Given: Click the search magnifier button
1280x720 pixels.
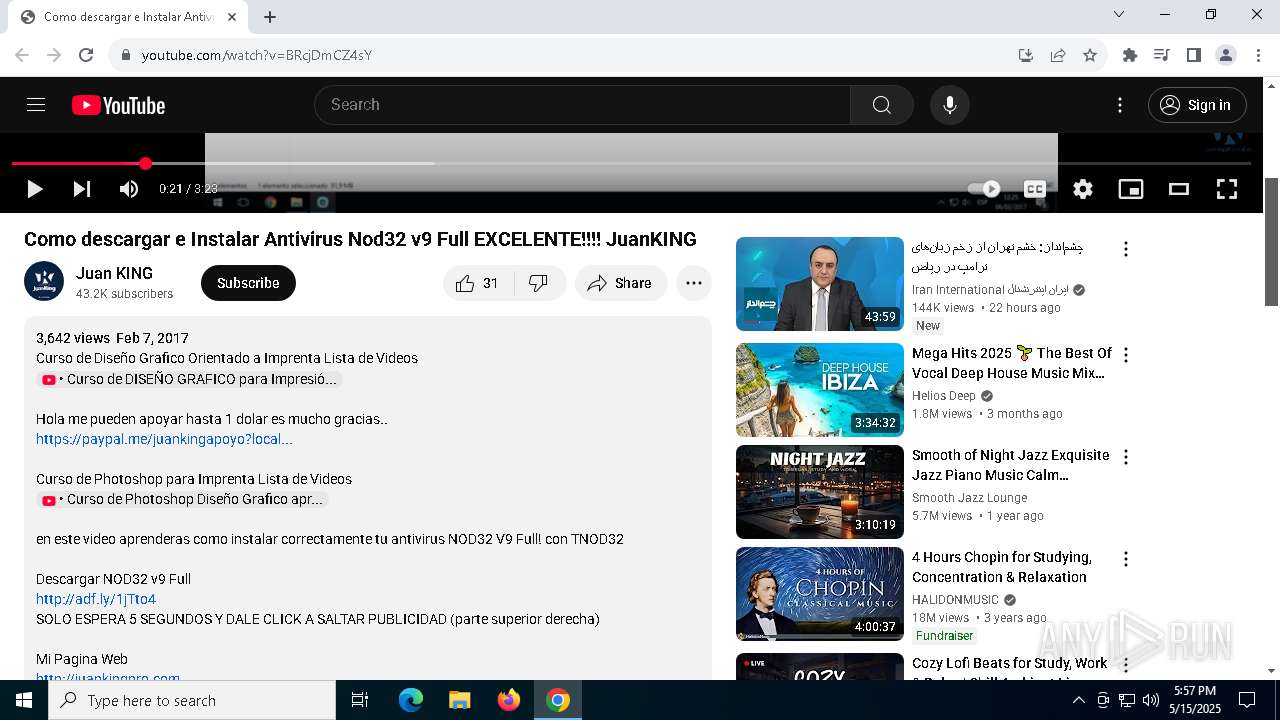Looking at the screenshot, I should tap(881, 105).
